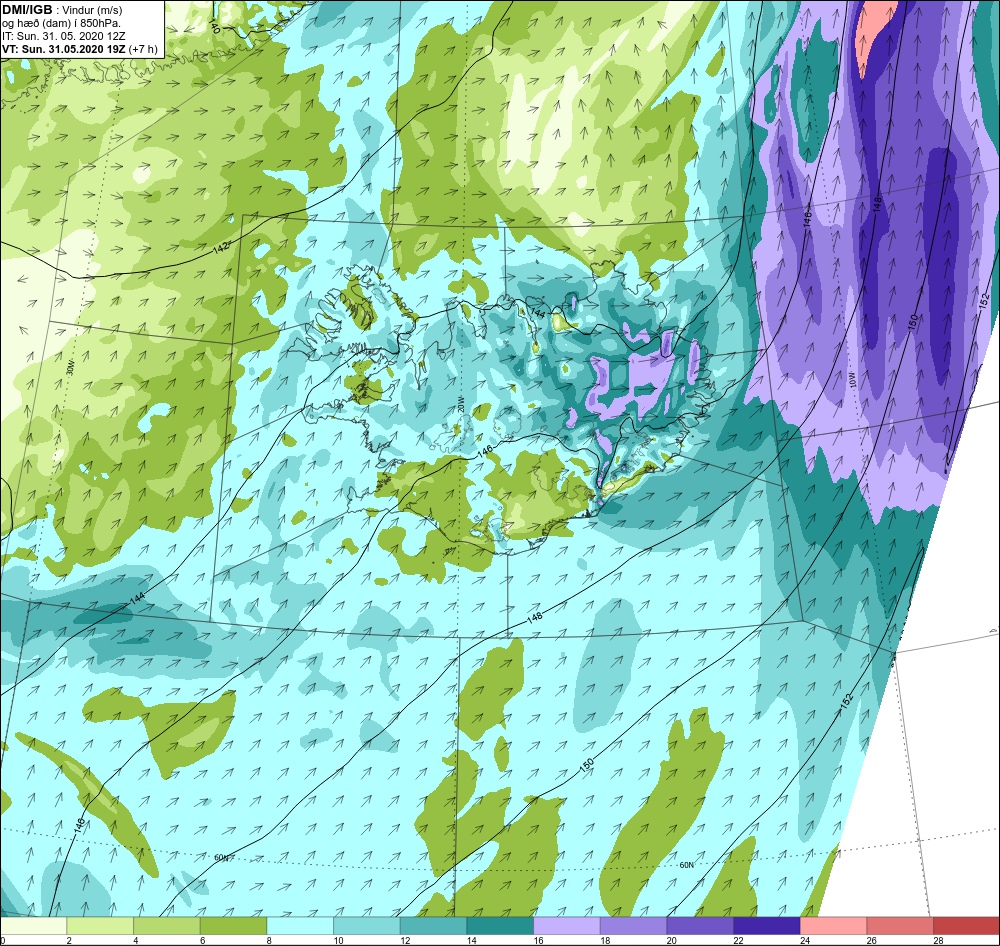Click the legend value 28
Viewport: 1000px width, 946px height.
pos(939,940)
